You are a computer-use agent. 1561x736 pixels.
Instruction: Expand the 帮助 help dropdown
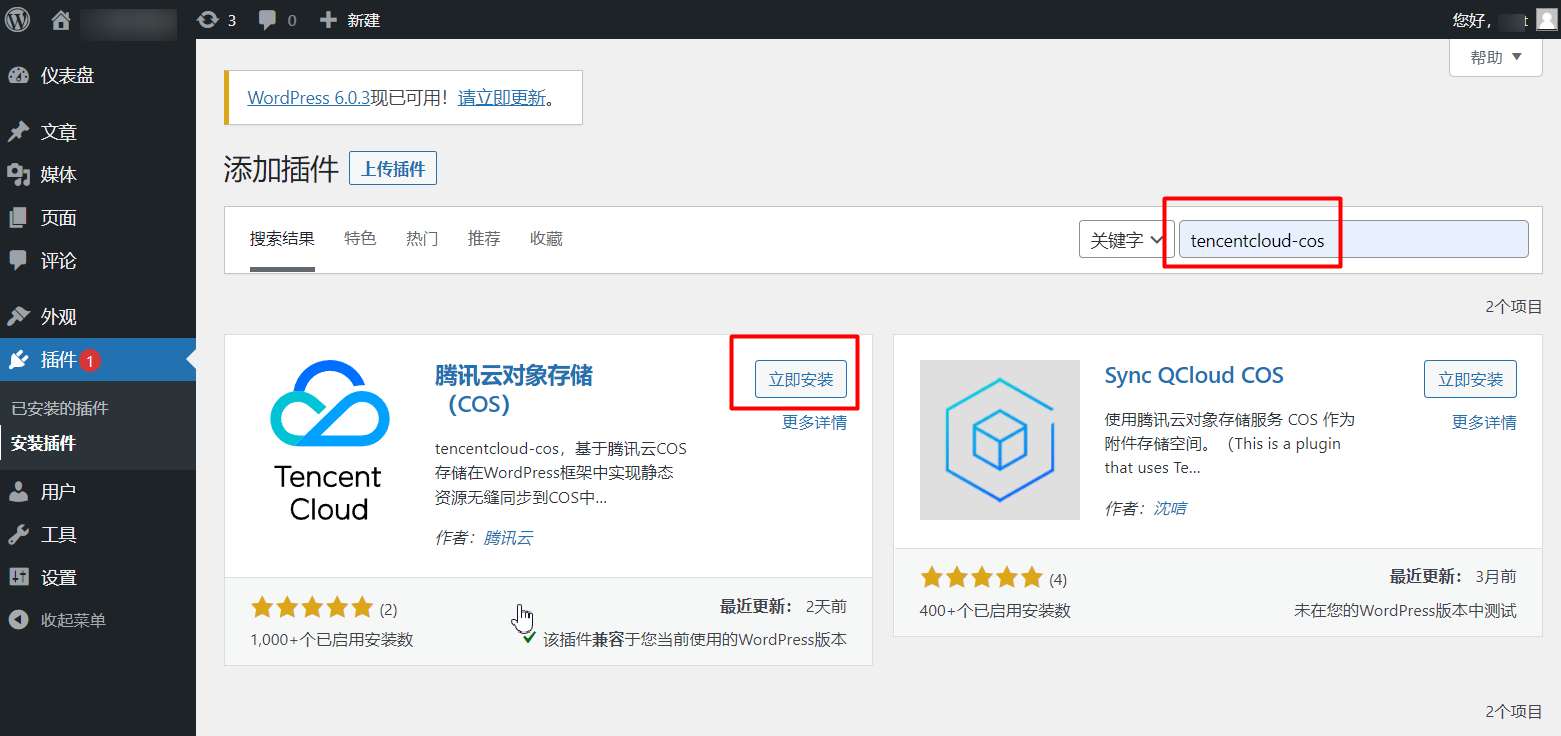[x=1495, y=58]
